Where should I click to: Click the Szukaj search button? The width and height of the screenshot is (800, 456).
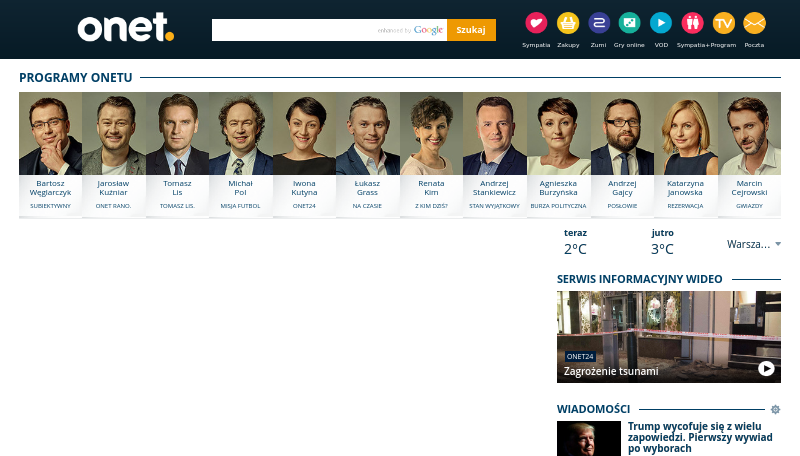[471, 30]
